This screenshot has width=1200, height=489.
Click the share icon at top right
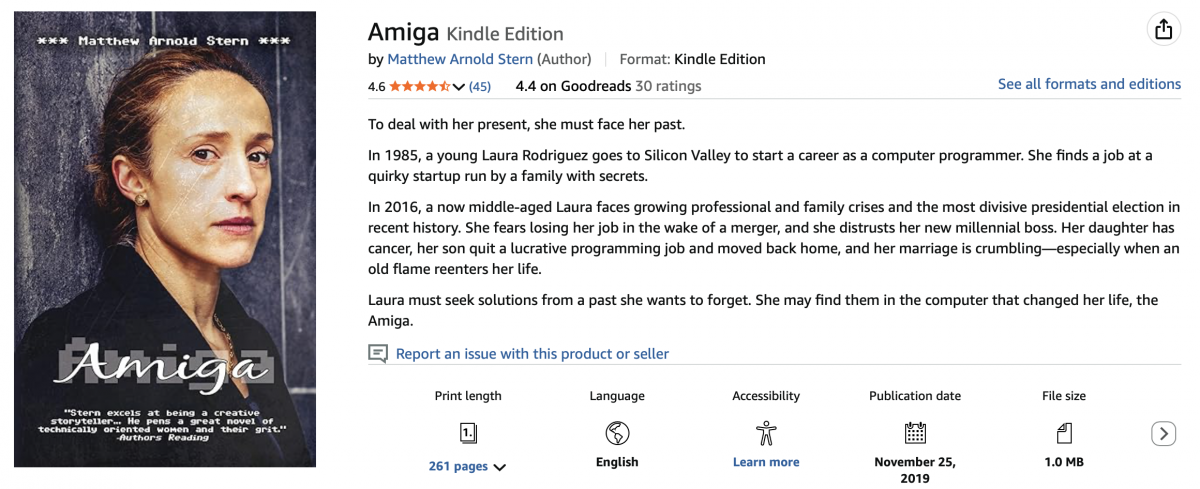pyautogui.click(x=1163, y=30)
